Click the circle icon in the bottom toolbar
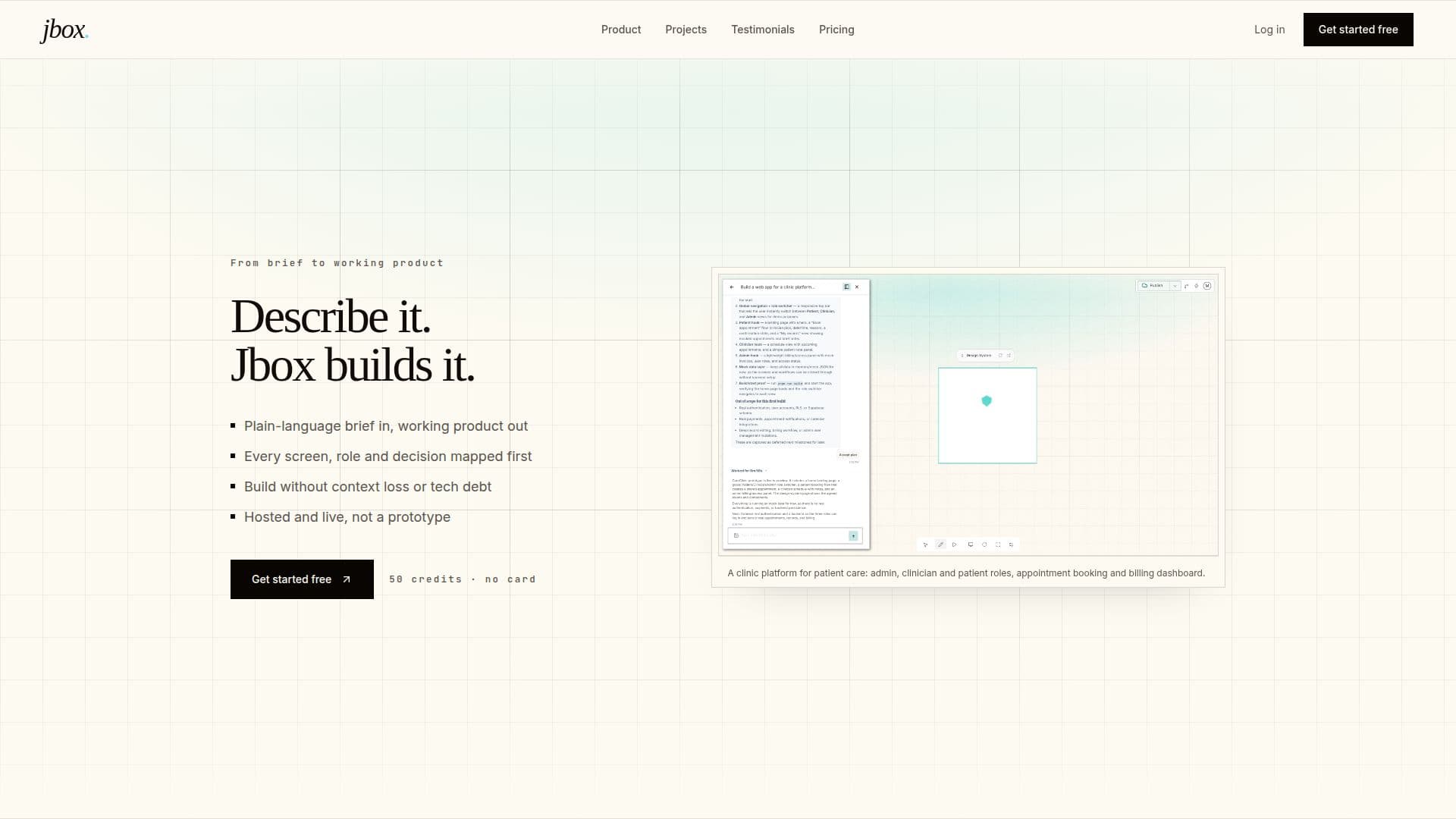Viewport: 1456px width, 819px height. click(984, 544)
